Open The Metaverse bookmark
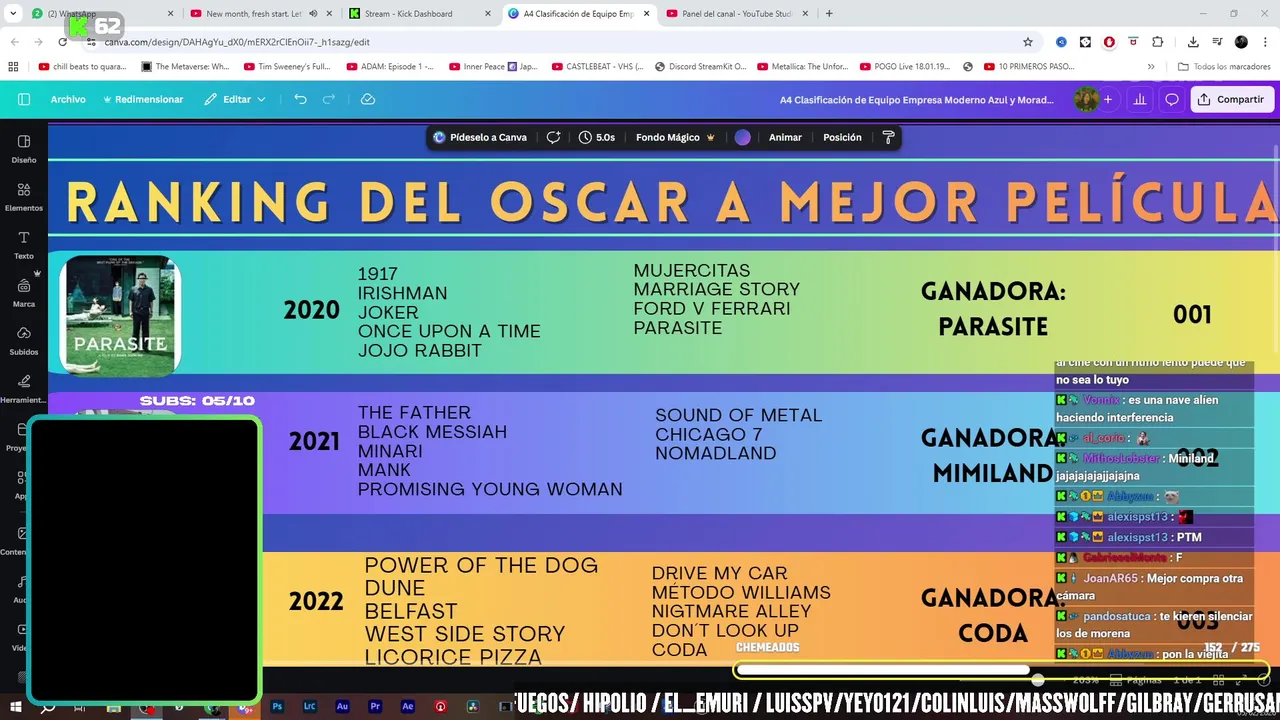Image resolution: width=1280 pixels, height=720 pixels. point(186,66)
